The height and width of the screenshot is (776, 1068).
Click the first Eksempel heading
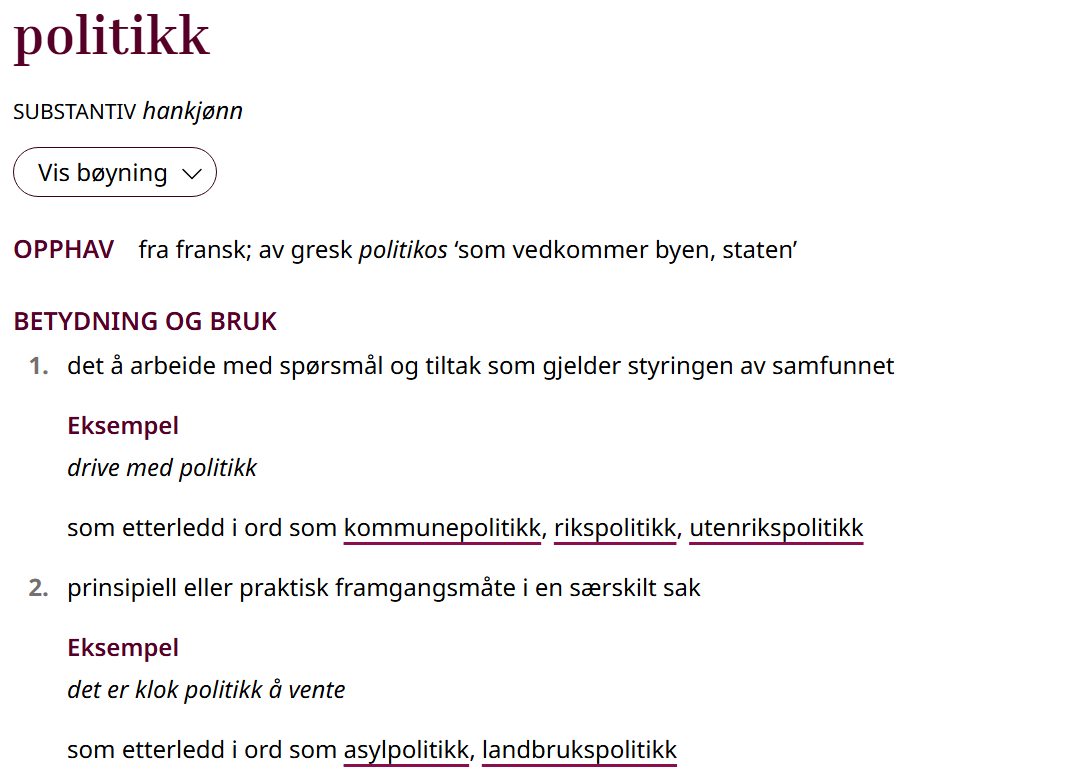point(123,426)
